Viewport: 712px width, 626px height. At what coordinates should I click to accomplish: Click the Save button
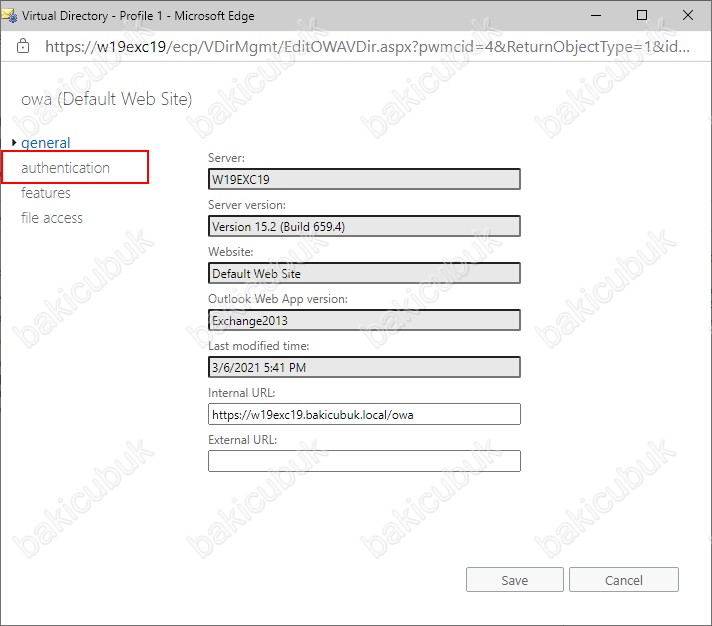(x=514, y=580)
